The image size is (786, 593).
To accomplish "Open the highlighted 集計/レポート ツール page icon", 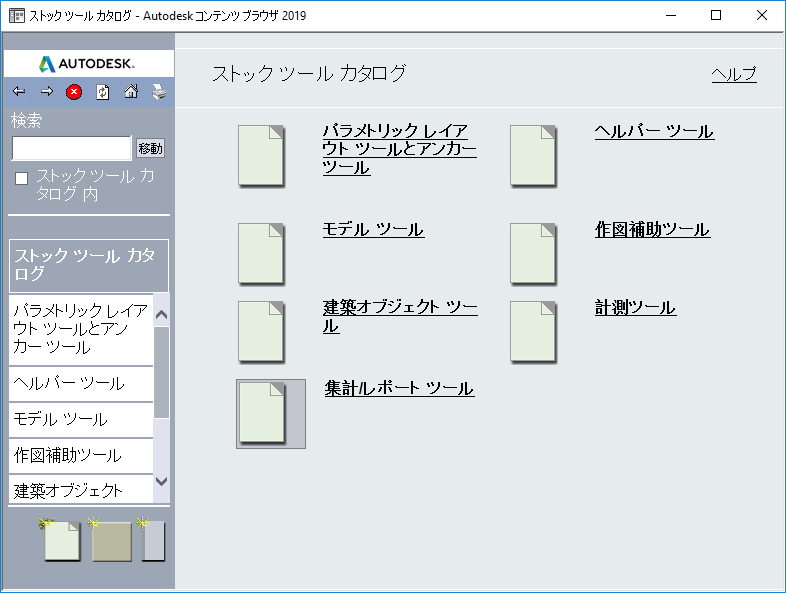I will [271, 414].
